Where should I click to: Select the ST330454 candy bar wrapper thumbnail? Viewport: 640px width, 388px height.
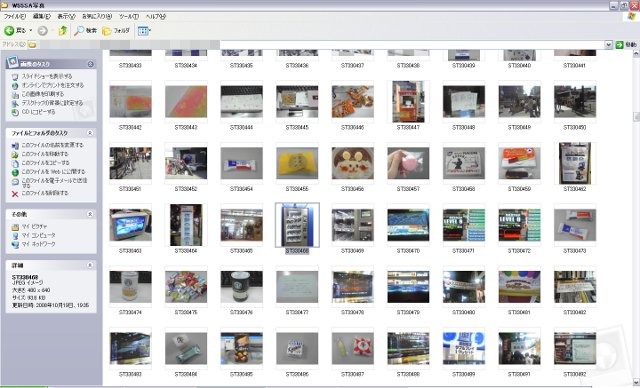click(241, 163)
